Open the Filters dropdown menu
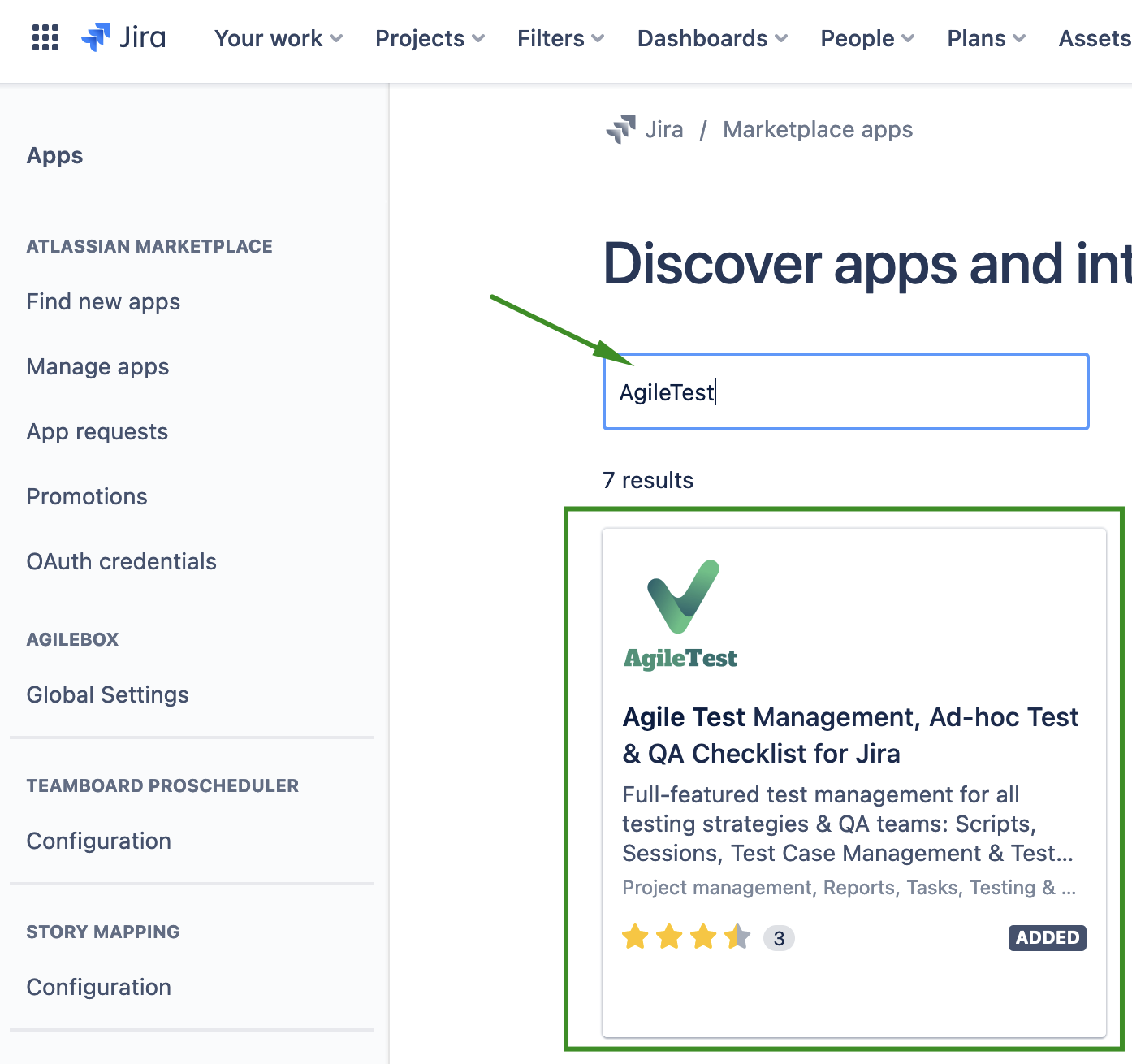 click(x=561, y=38)
